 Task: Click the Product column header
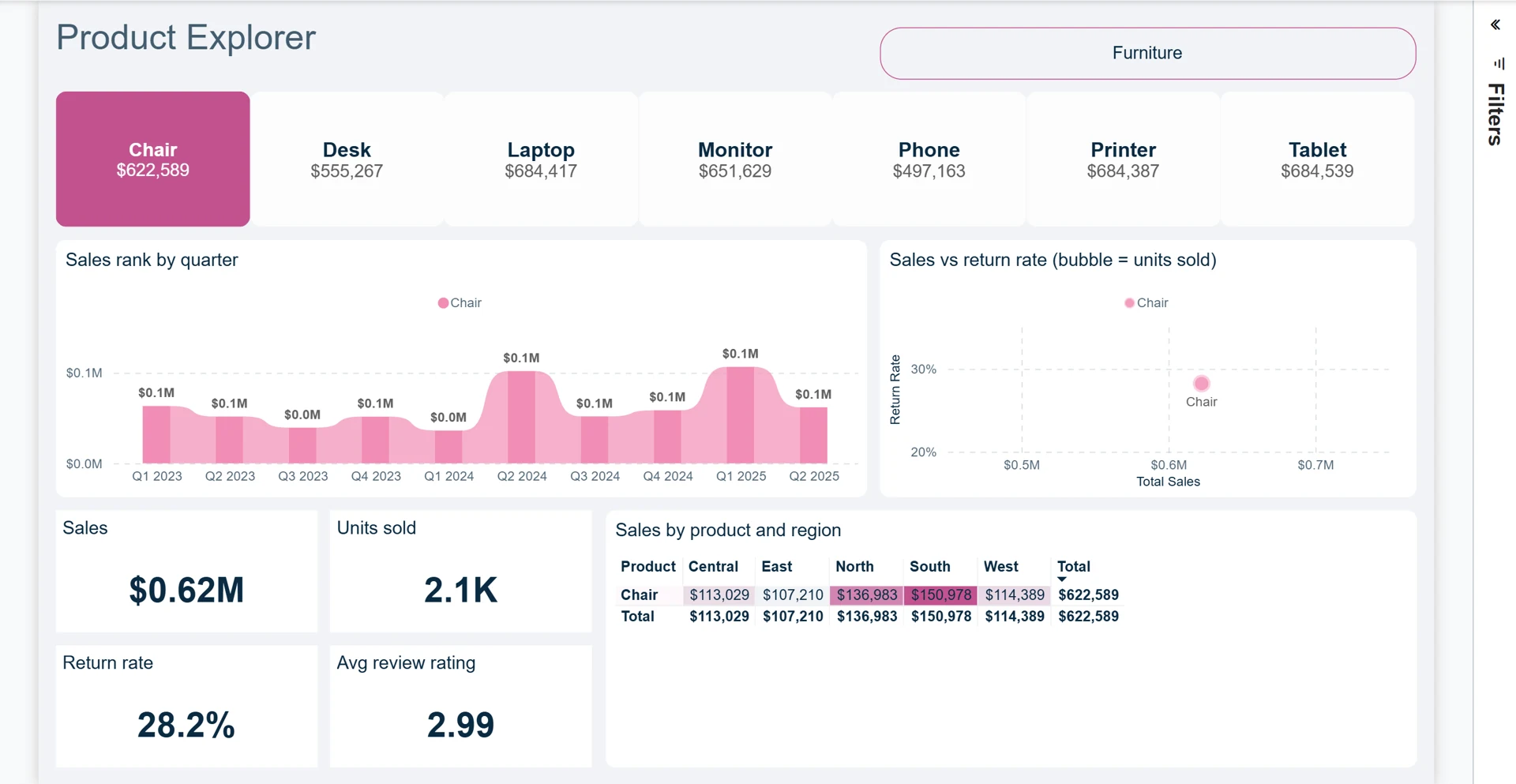(648, 567)
